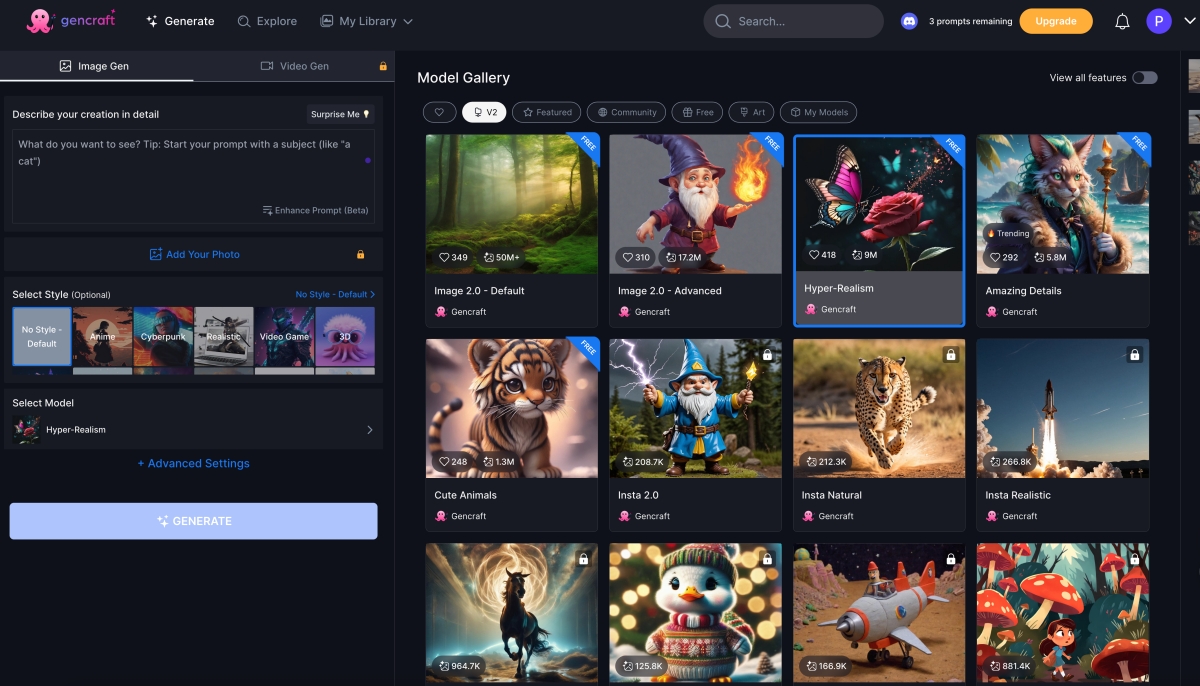
Task: Click the '3 prompts remaining' text
Action: (x=970, y=21)
